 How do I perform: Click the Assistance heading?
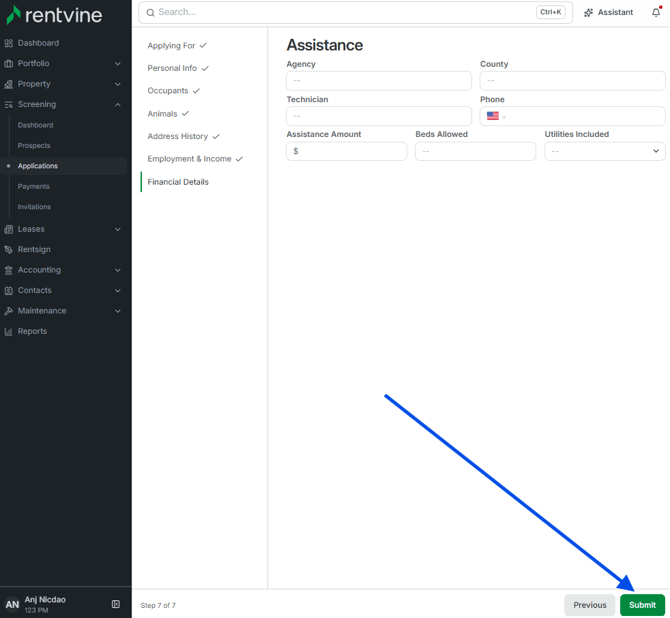click(x=324, y=45)
